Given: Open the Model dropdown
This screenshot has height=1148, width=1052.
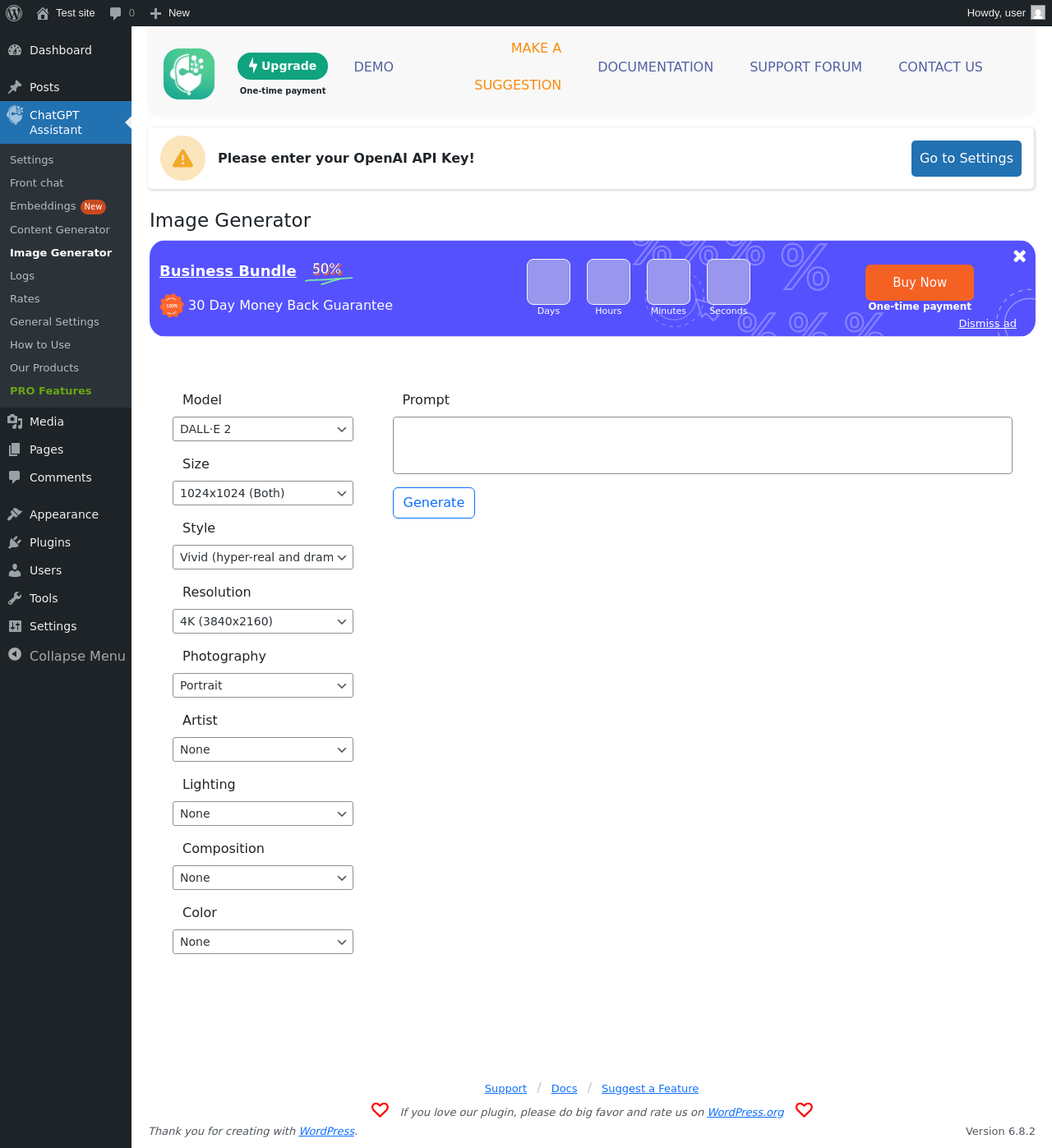Looking at the screenshot, I should (x=263, y=429).
